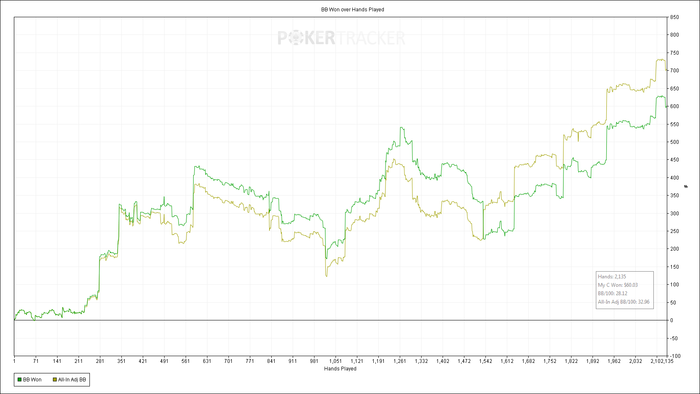Click the 200 label on the y-axis

coord(674,249)
